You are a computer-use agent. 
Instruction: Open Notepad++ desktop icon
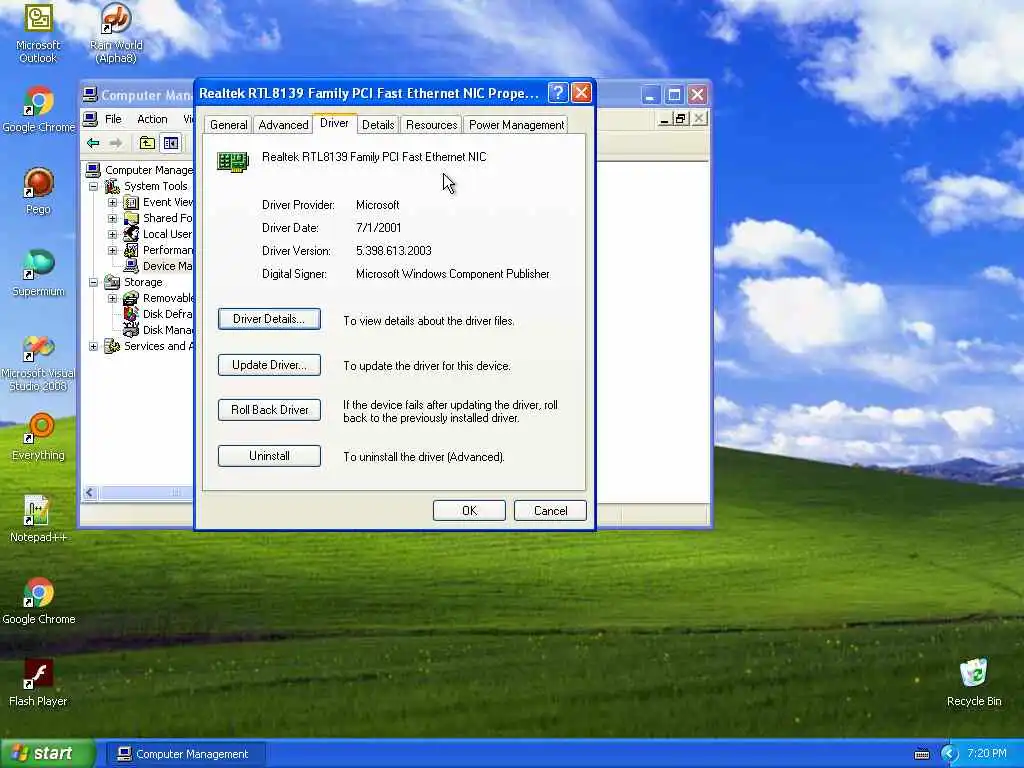[38, 519]
